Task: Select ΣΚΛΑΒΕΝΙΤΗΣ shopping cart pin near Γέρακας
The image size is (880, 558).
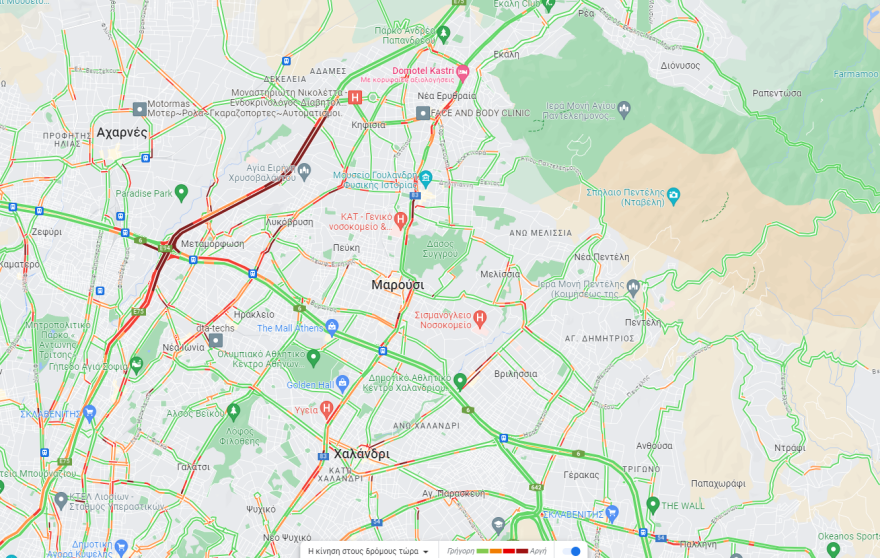Action: click(612, 513)
